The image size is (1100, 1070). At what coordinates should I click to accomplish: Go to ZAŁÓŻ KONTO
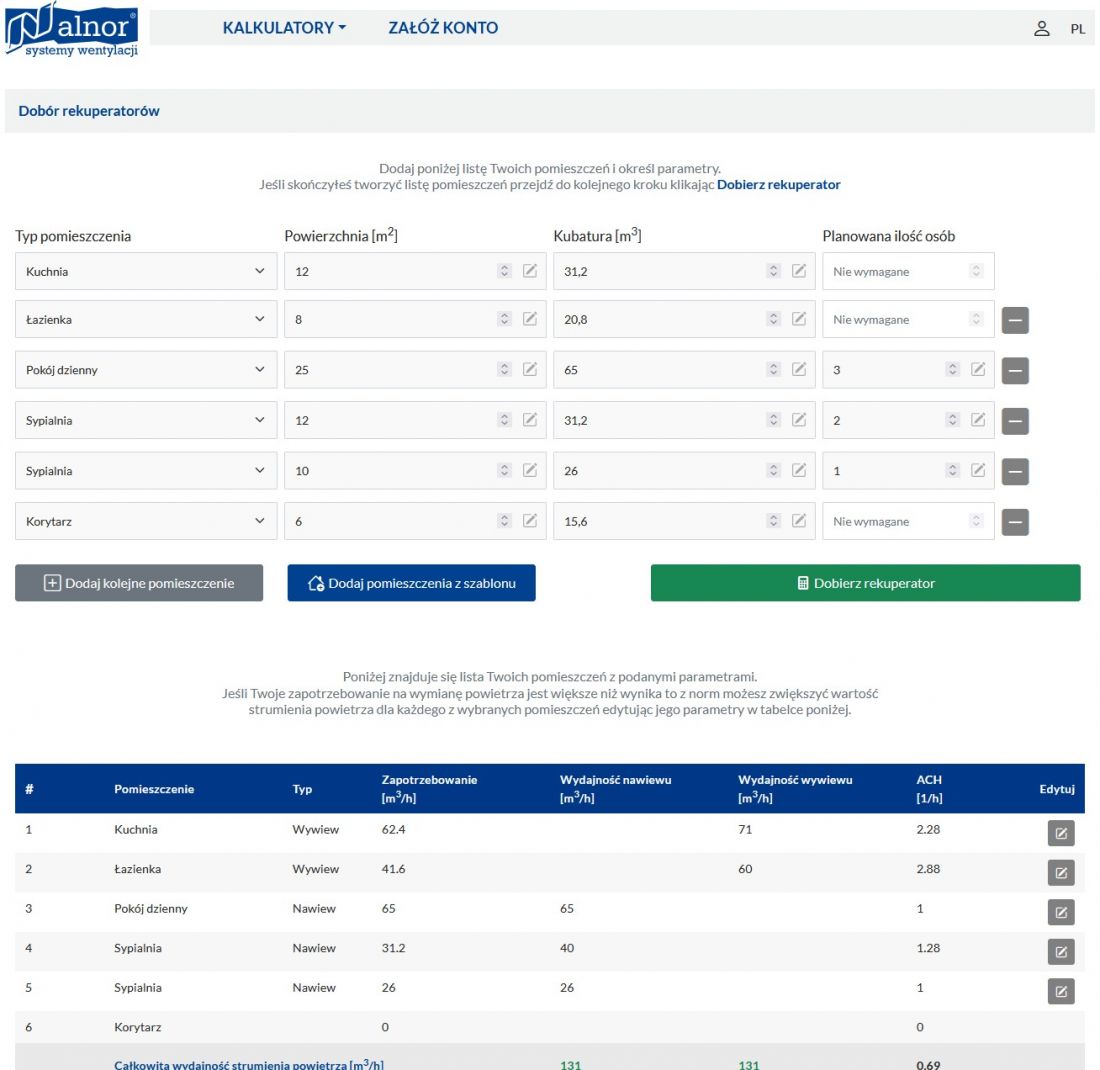tap(443, 28)
